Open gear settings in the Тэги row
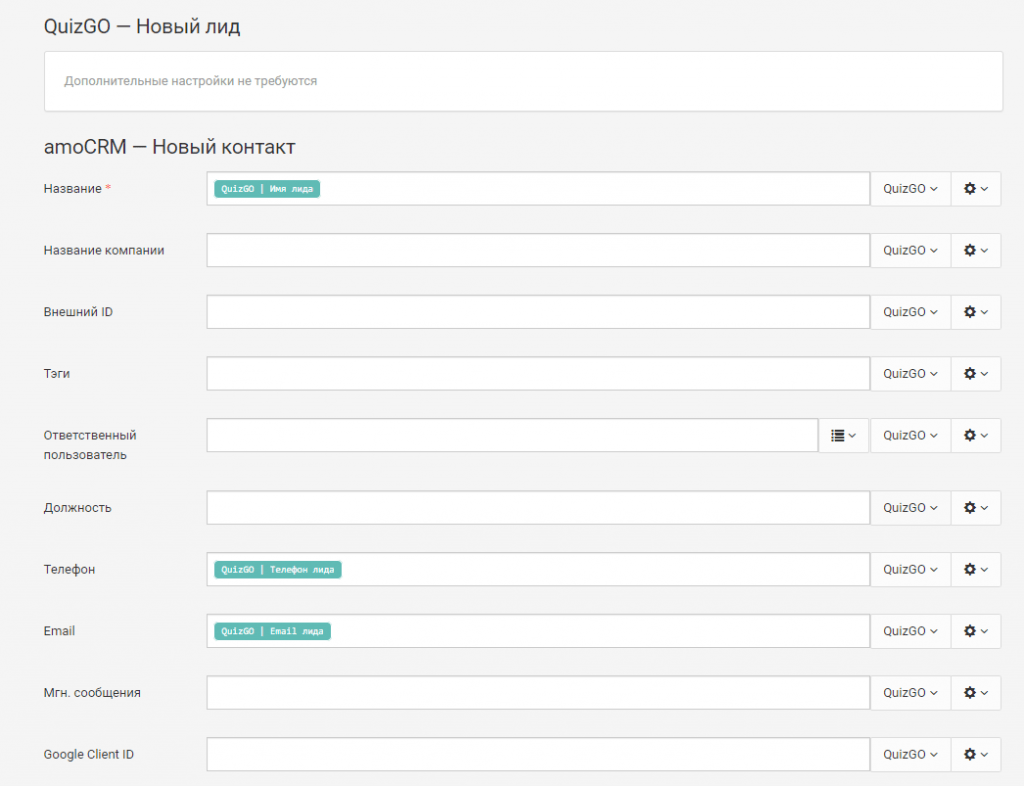The width and height of the screenshot is (1024, 786). click(975, 374)
